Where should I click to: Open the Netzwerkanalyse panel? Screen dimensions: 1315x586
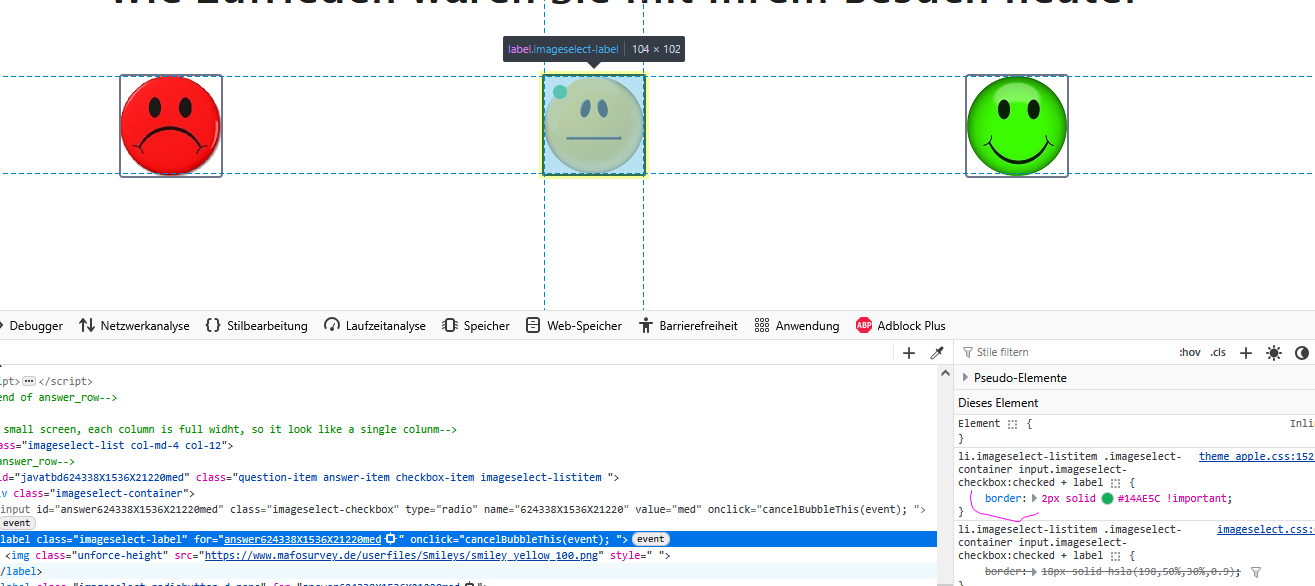pos(134,326)
